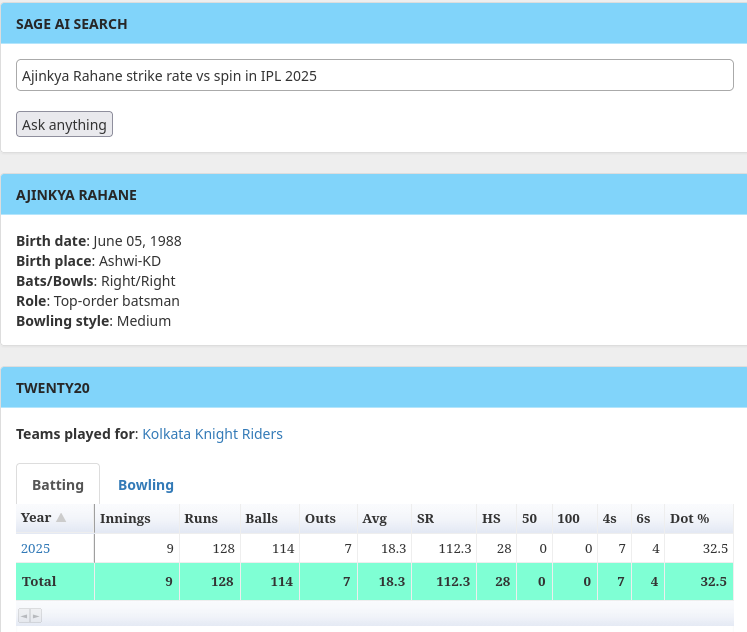Select the Bowling style Medium text

[x=93, y=321]
